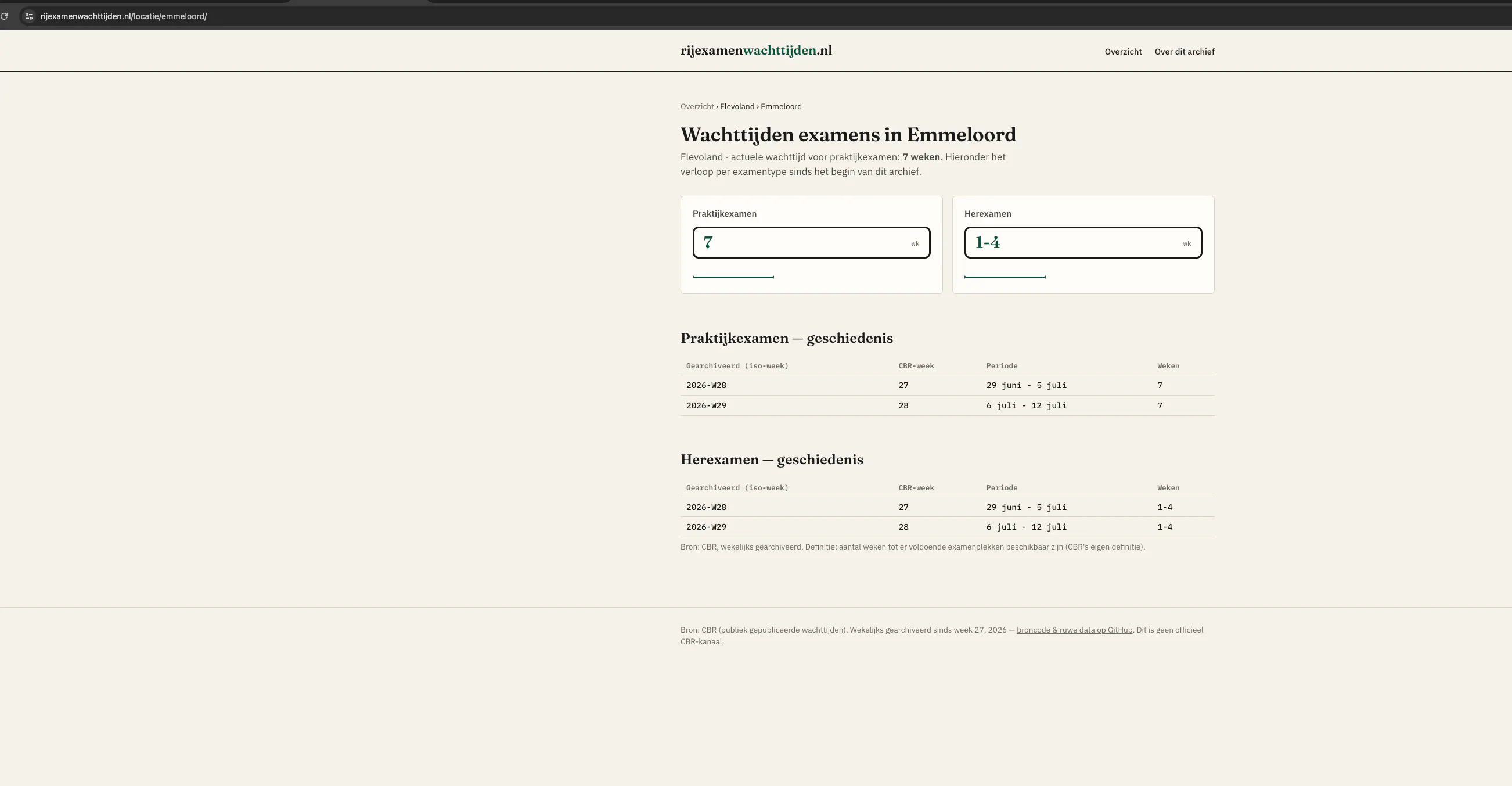Screen dimensions: 1512x786
Task: Select 2026-W29 row in Praktijkexamen table
Action: 948,405
